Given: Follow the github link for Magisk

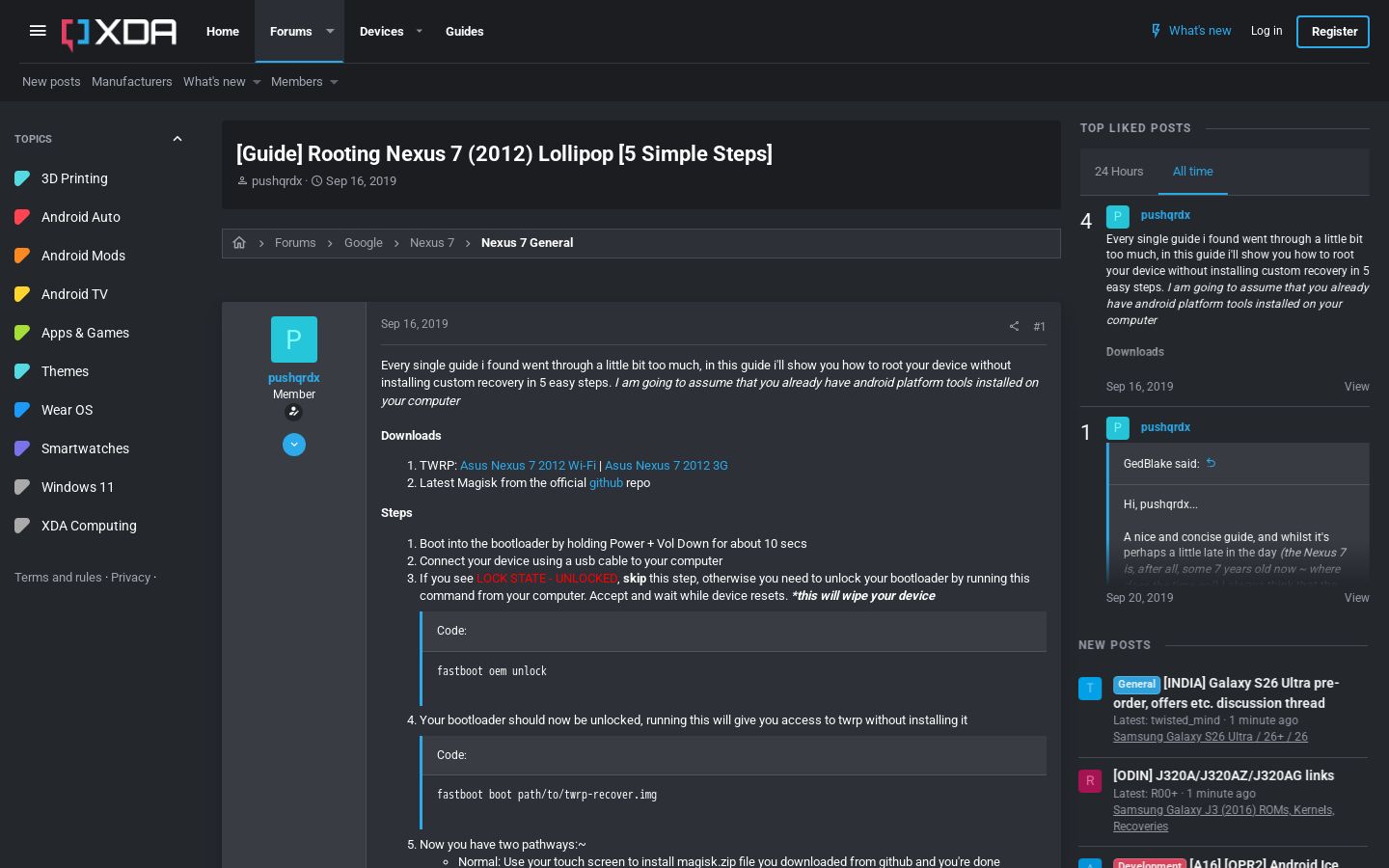Looking at the screenshot, I should (606, 483).
